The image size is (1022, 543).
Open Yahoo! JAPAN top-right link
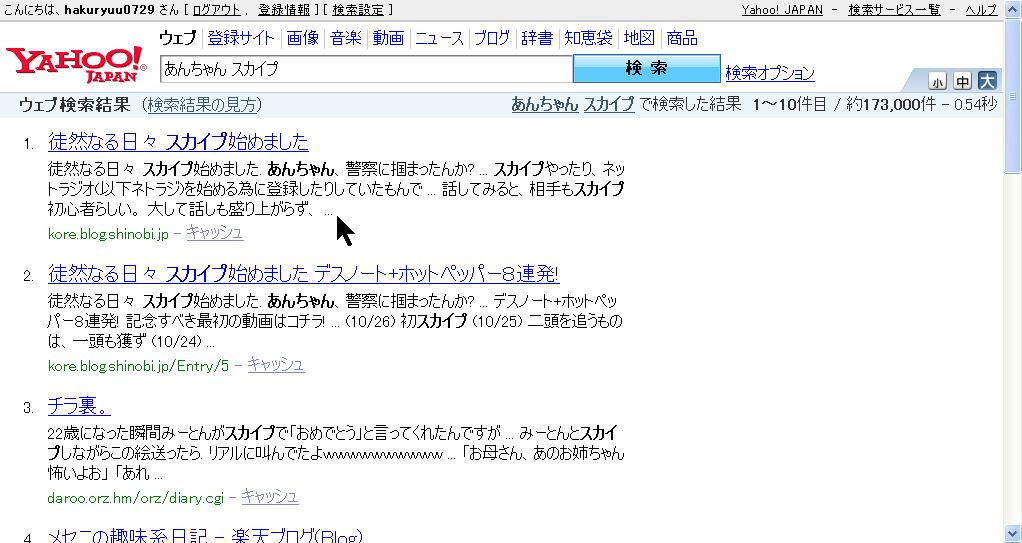pyautogui.click(x=782, y=10)
